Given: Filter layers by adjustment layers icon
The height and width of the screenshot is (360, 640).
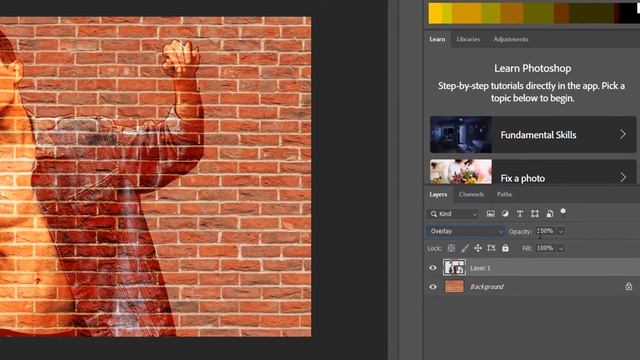Looking at the screenshot, I should pos(505,213).
